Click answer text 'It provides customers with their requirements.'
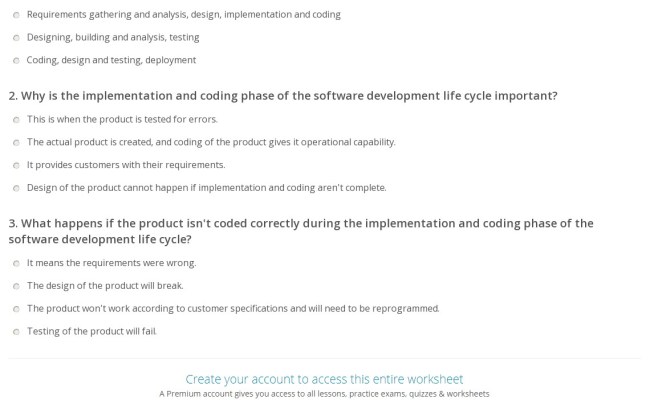650x400 pixels. [x=126, y=165]
